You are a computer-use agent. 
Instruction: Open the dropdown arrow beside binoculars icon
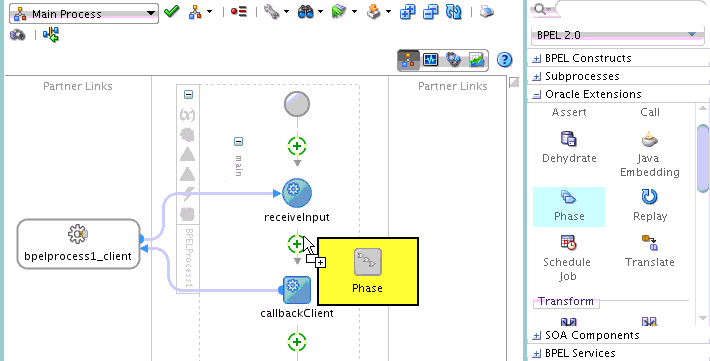pos(321,12)
